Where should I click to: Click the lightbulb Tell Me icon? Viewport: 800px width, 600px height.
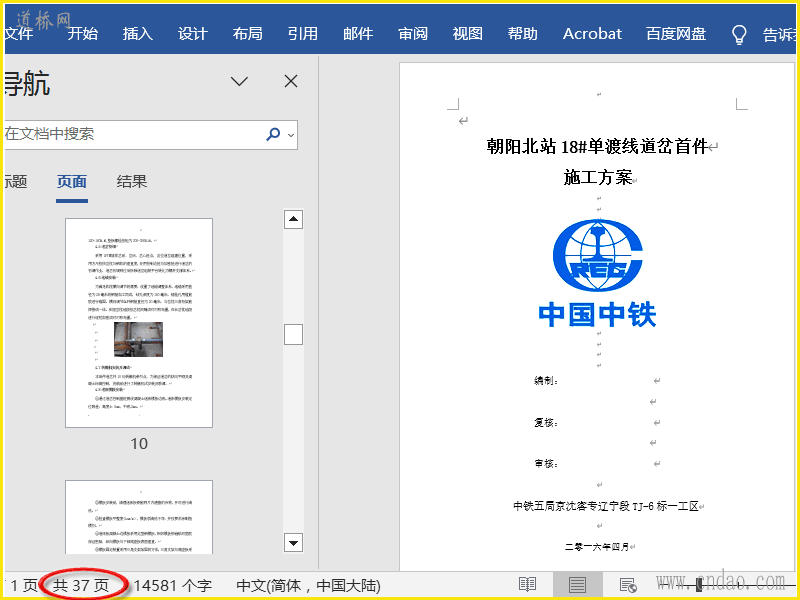pyautogui.click(x=739, y=35)
